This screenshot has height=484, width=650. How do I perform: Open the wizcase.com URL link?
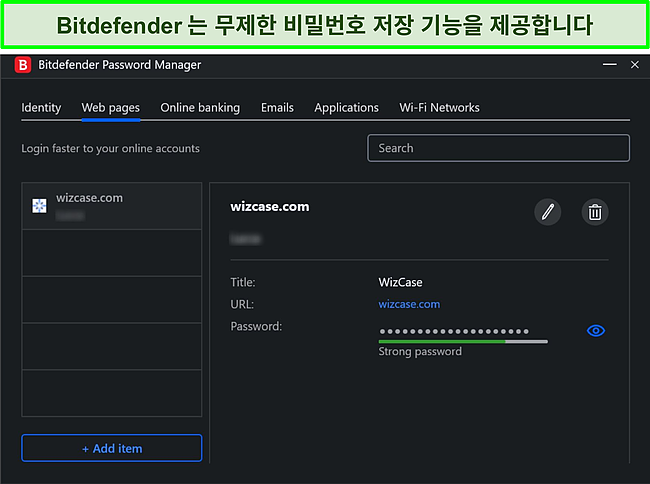409,304
